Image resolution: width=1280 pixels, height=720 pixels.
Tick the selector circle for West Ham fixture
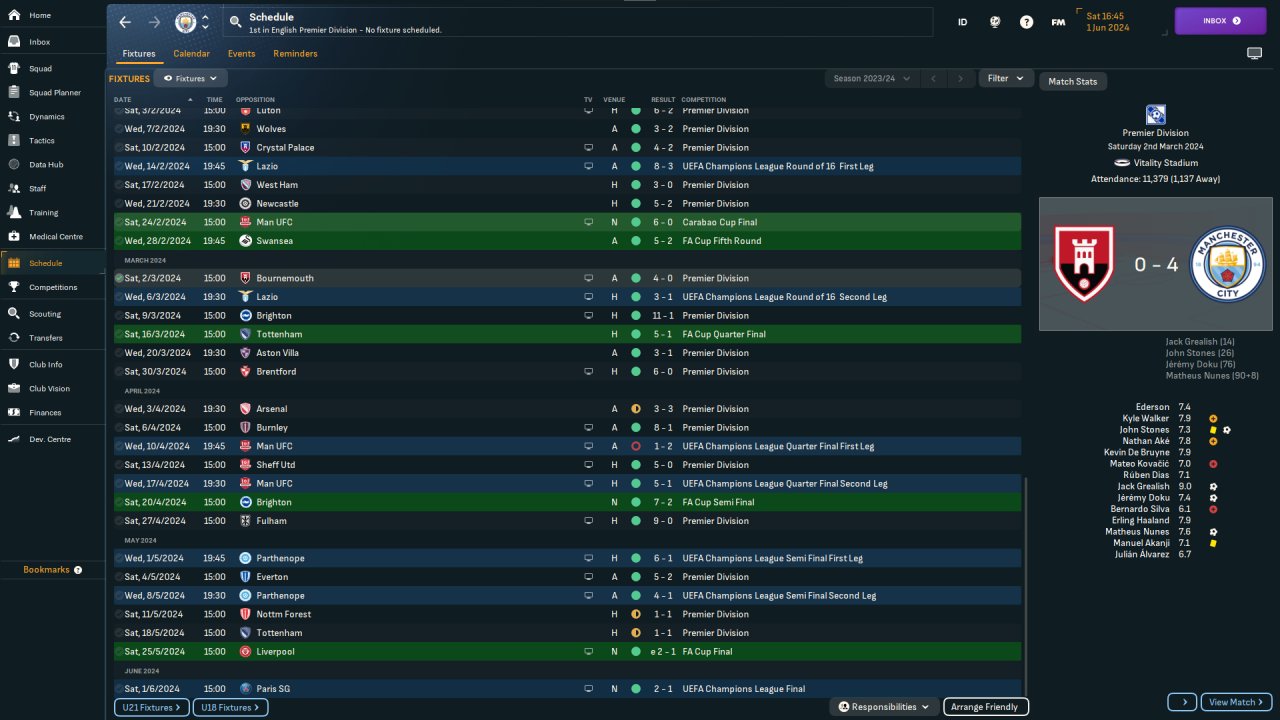coord(119,185)
